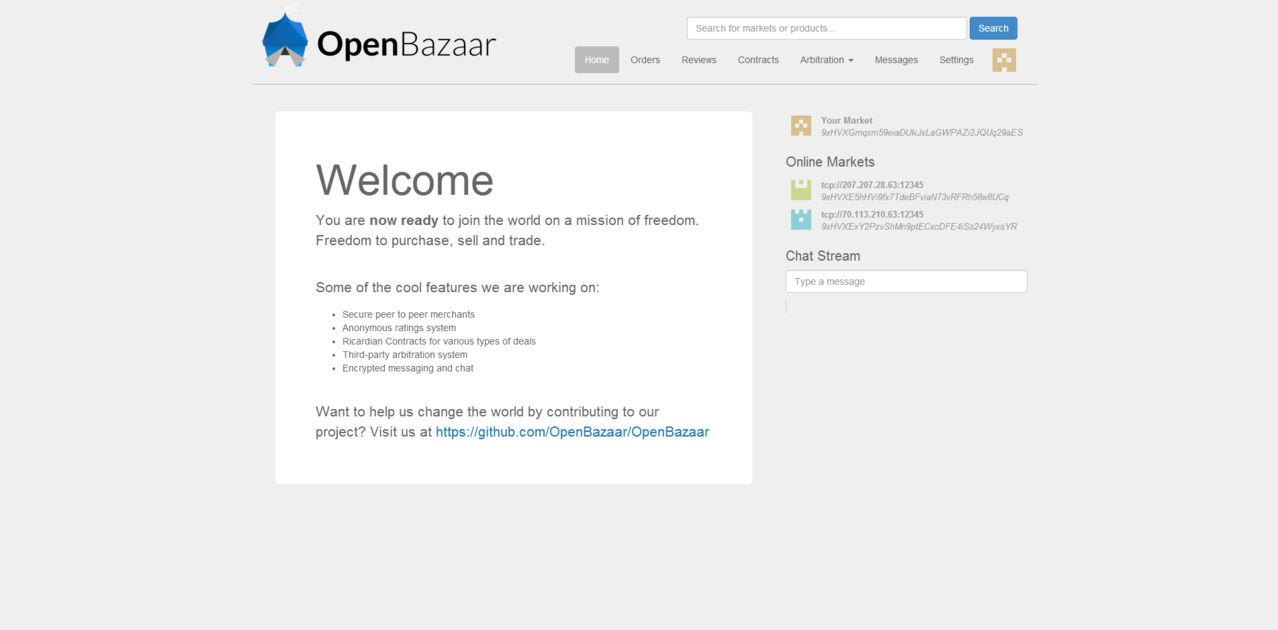Click 'Some of the cool features' line

458,287
